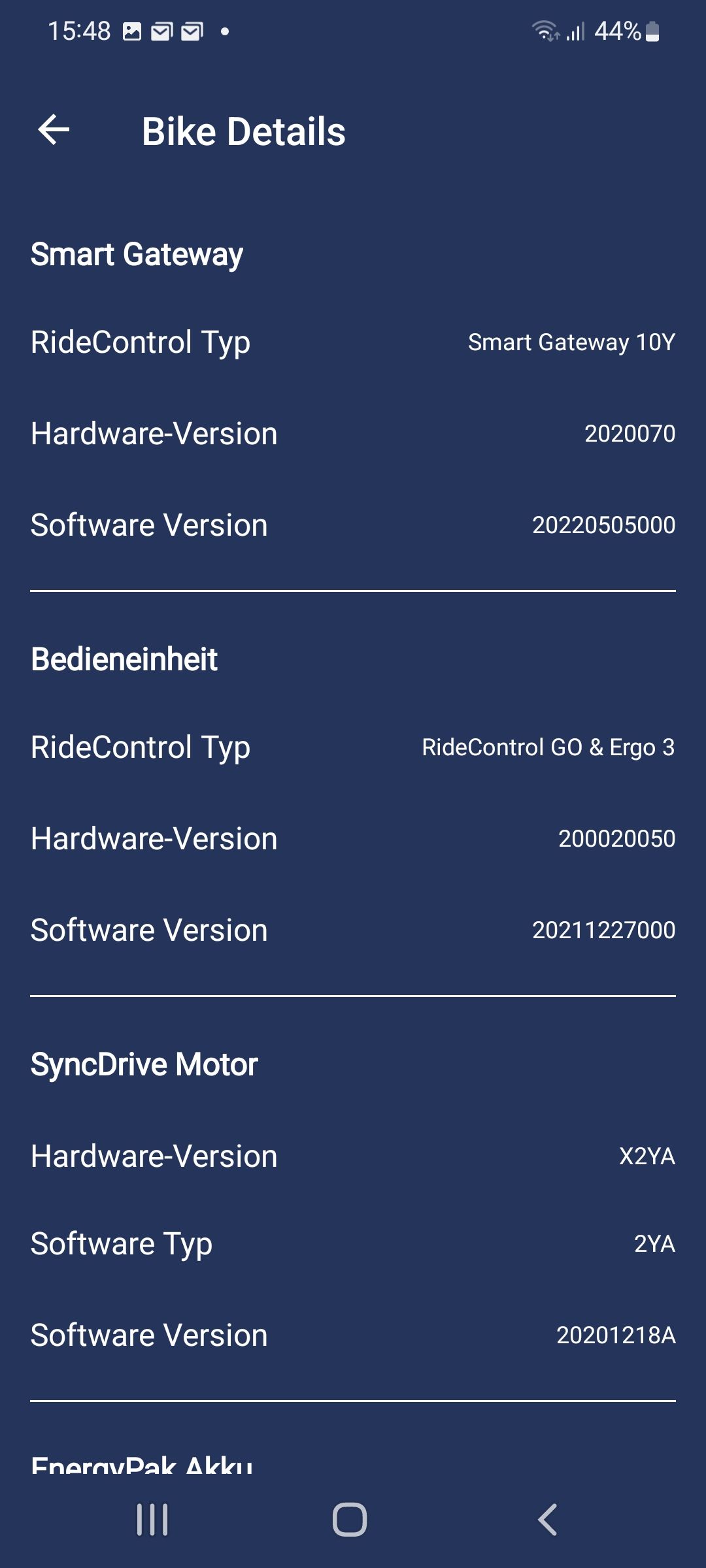This screenshot has height=1568, width=706.
Task: Tap the Wi-Fi status icon
Action: click(545, 31)
